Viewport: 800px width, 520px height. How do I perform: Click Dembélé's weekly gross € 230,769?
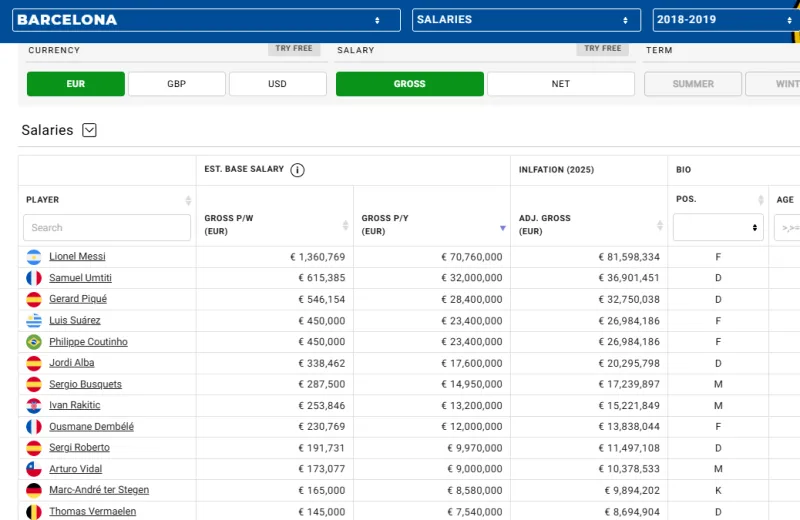coord(322,427)
